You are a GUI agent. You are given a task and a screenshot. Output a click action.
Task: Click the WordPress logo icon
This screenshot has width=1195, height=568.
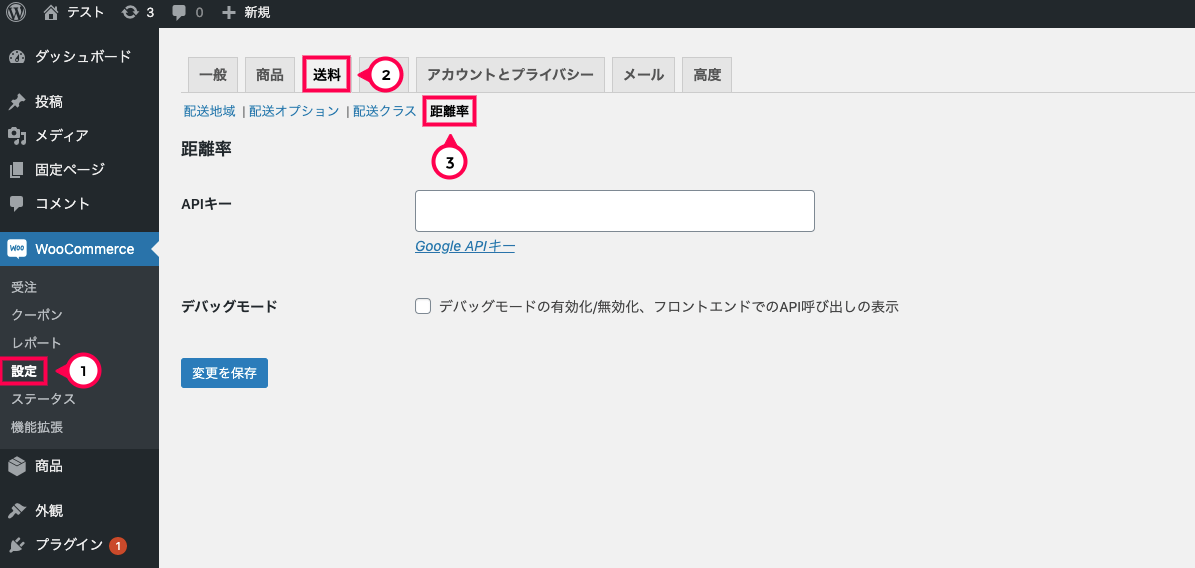[16, 12]
